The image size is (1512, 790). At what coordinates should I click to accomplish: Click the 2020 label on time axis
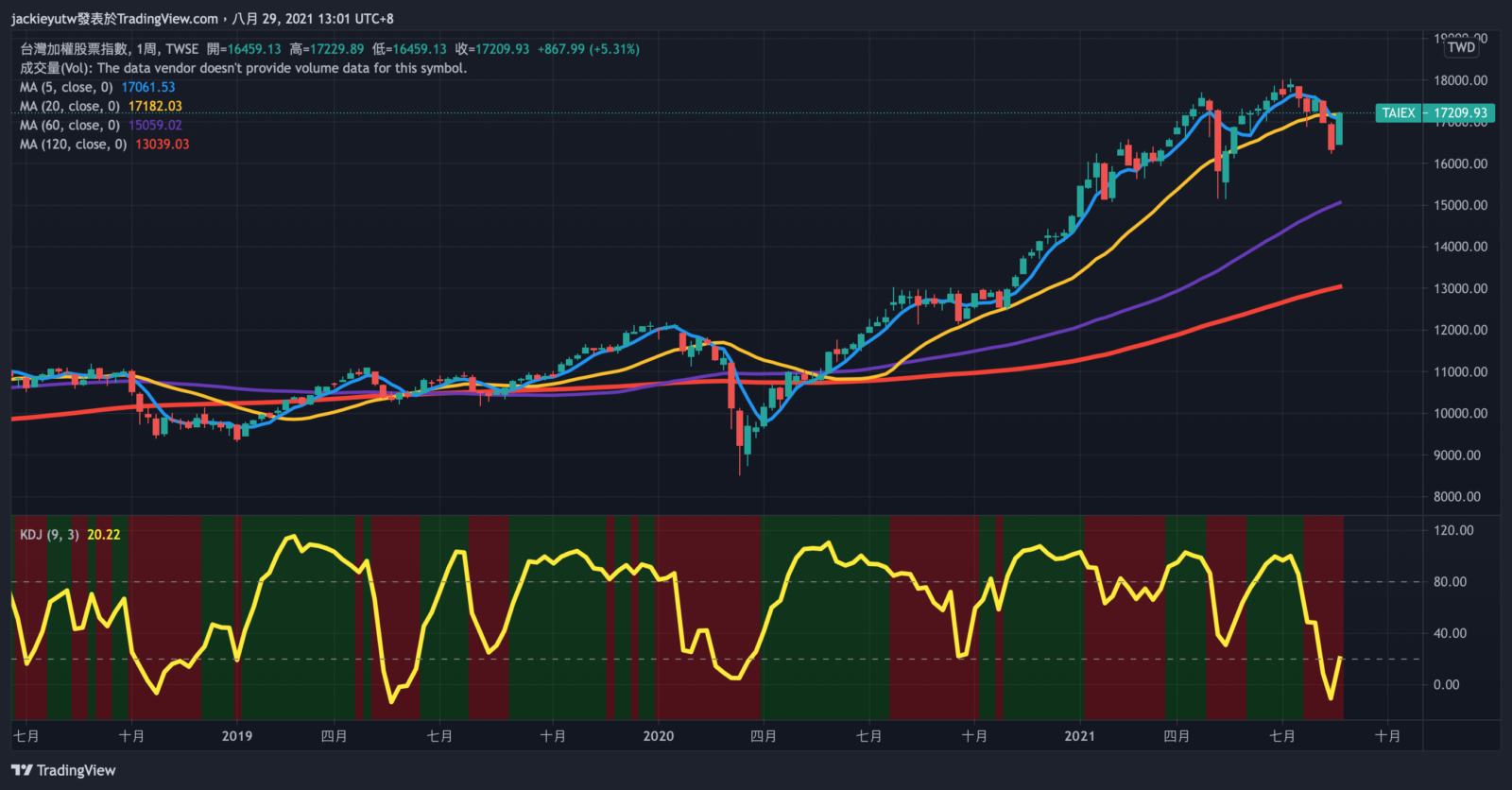(658, 736)
